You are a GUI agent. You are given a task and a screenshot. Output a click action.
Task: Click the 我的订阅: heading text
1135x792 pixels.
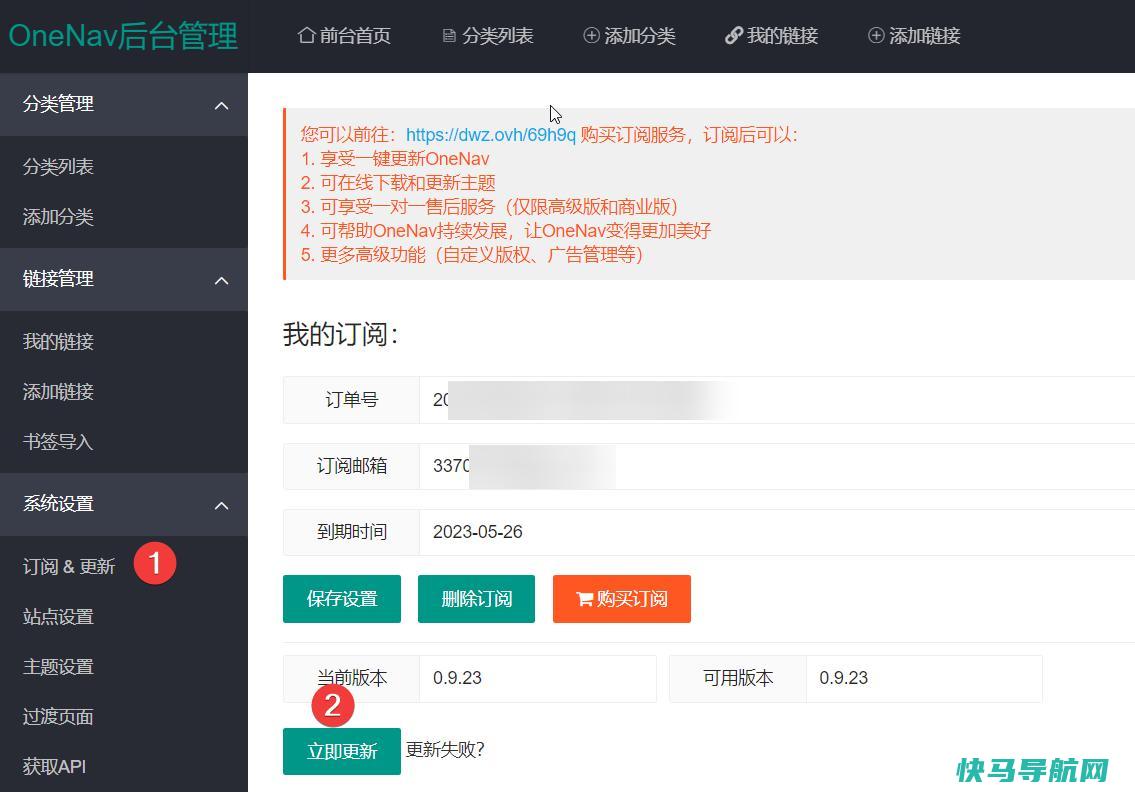tap(341, 334)
